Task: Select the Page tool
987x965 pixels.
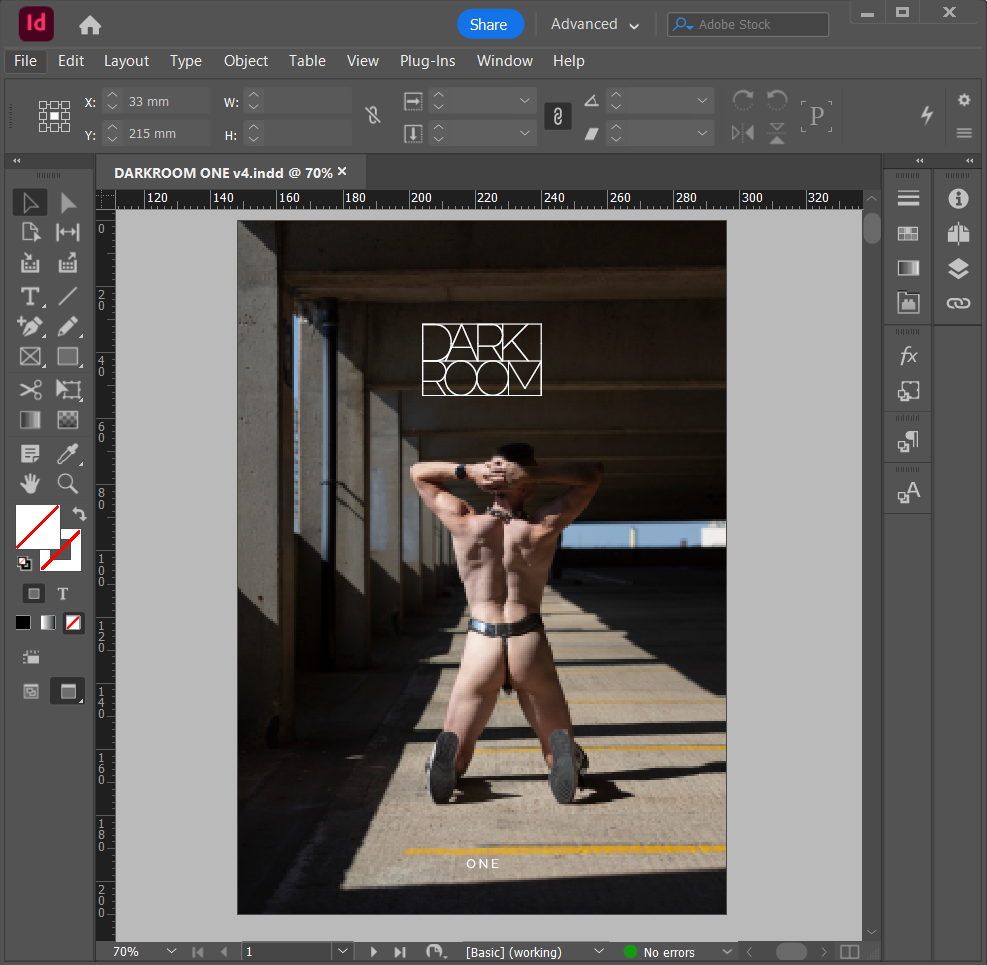Action: pyautogui.click(x=30, y=232)
